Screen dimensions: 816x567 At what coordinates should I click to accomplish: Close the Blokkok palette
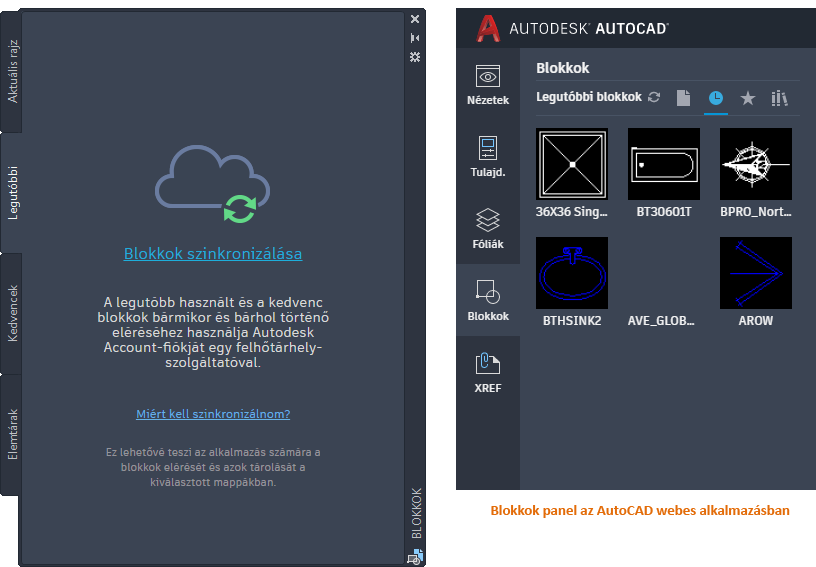click(x=415, y=19)
